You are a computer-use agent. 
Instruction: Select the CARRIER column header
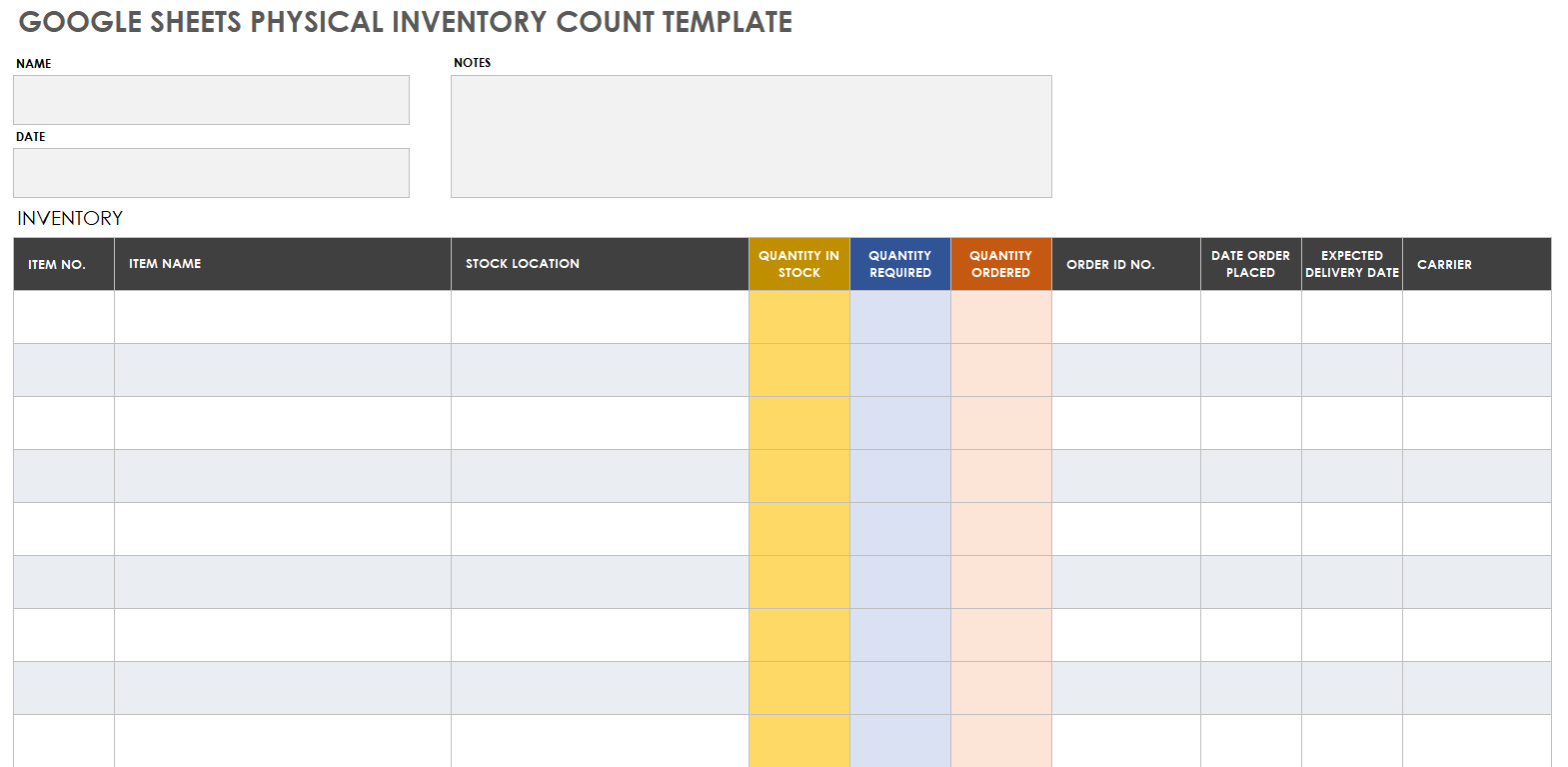point(1477,264)
